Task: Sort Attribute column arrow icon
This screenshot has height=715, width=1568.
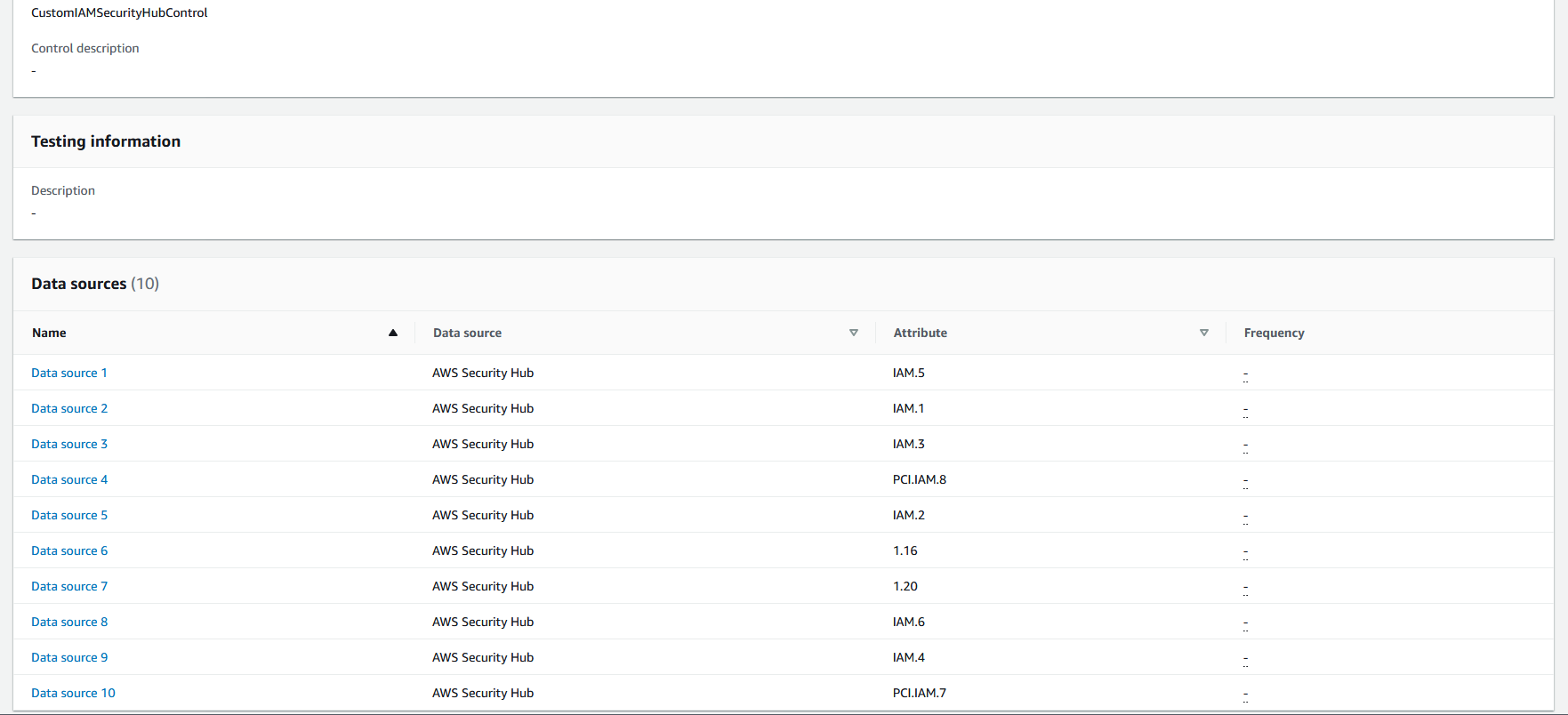Action: [x=1204, y=333]
